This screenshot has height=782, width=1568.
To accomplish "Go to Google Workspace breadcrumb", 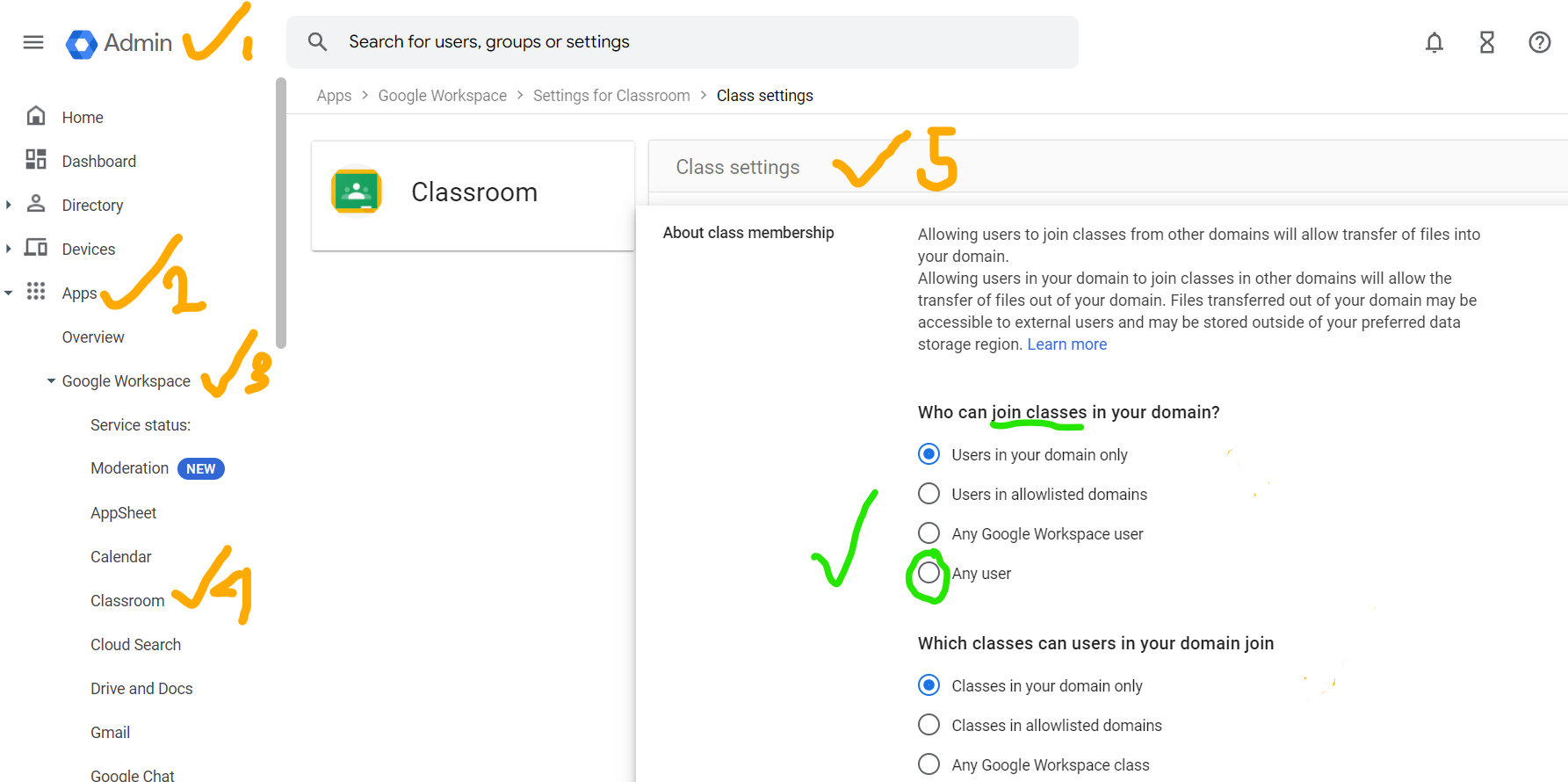I will pyautogui.click(x=442, y=96).
